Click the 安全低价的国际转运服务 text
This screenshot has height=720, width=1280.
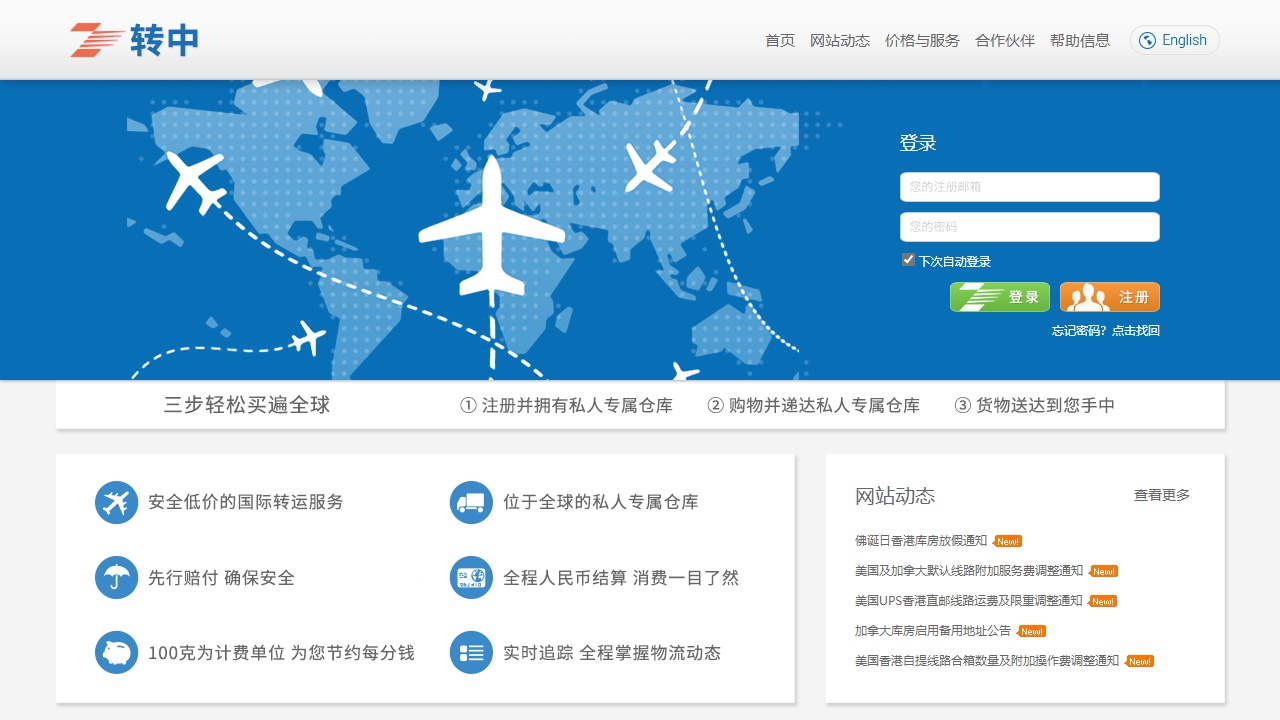(x=246, y=502)
